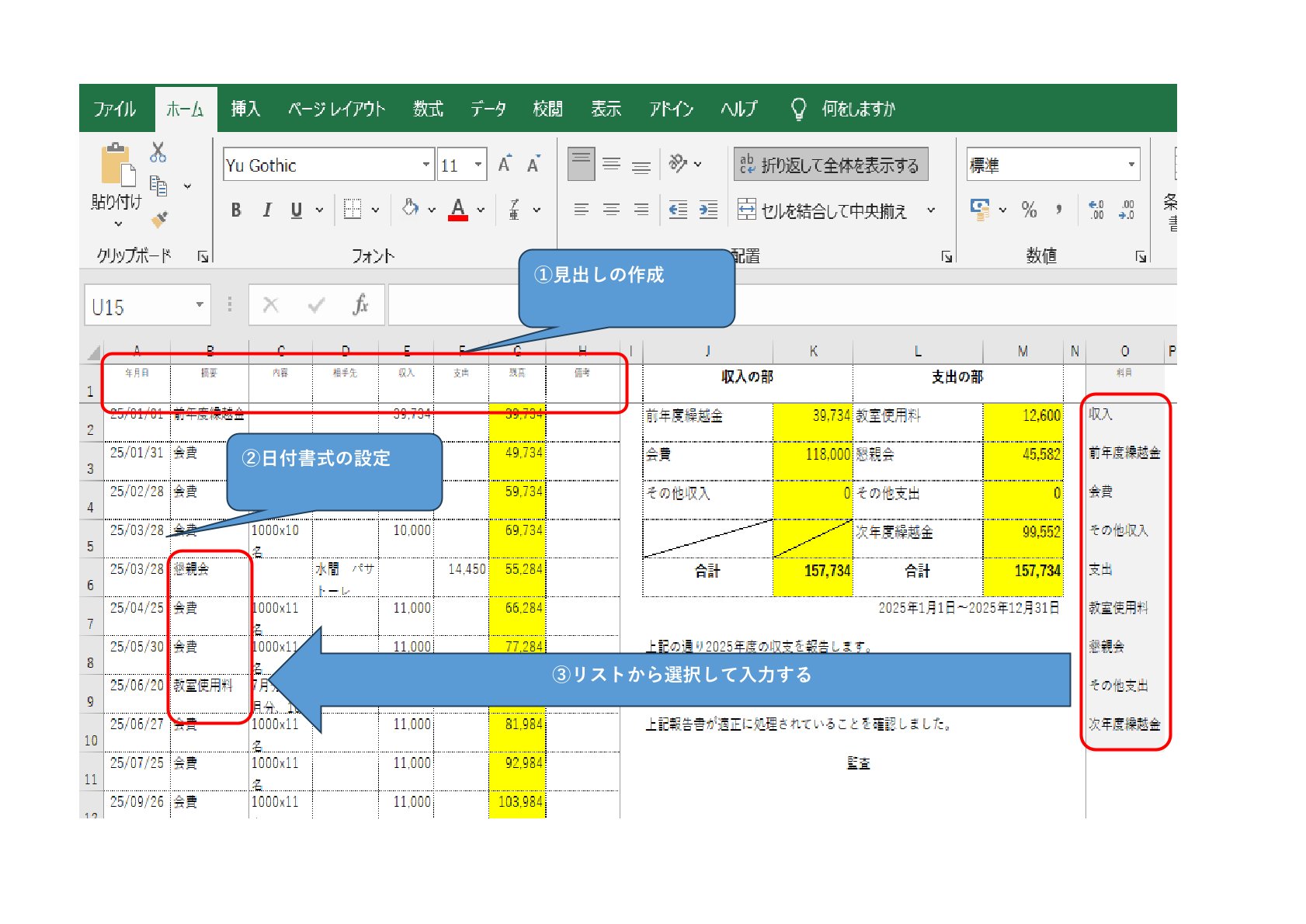Open the number format dropdown showing 標準
This screenshot has height=924, width=1306.
[x=1131, y=165]
